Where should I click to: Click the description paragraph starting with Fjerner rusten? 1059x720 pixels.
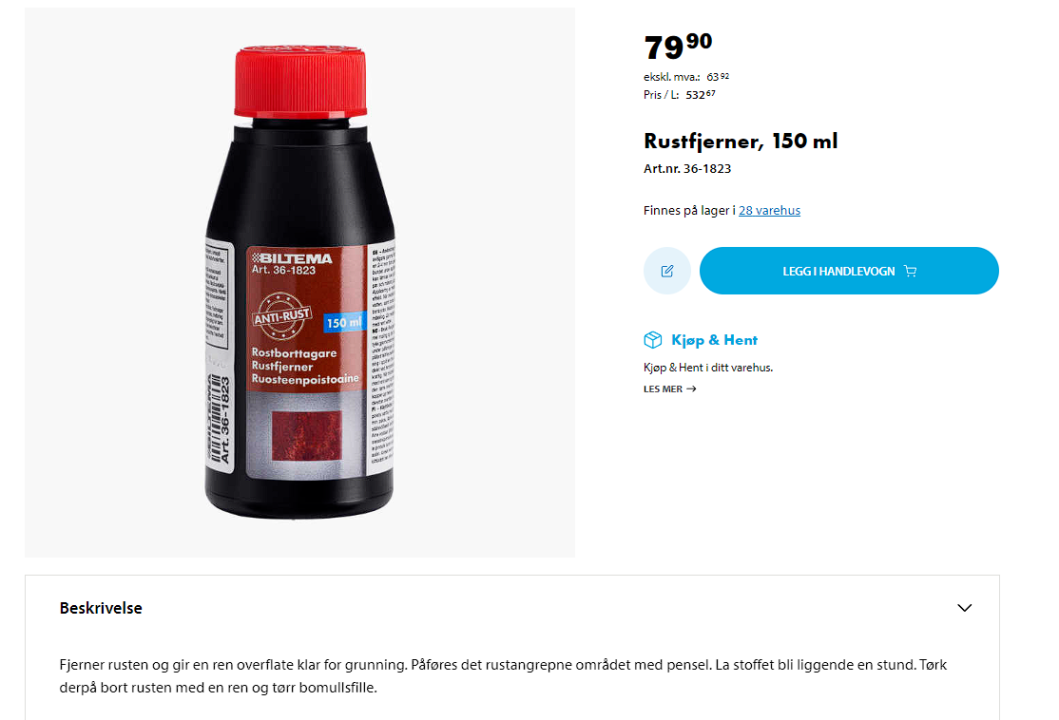(x=503, y=676)
